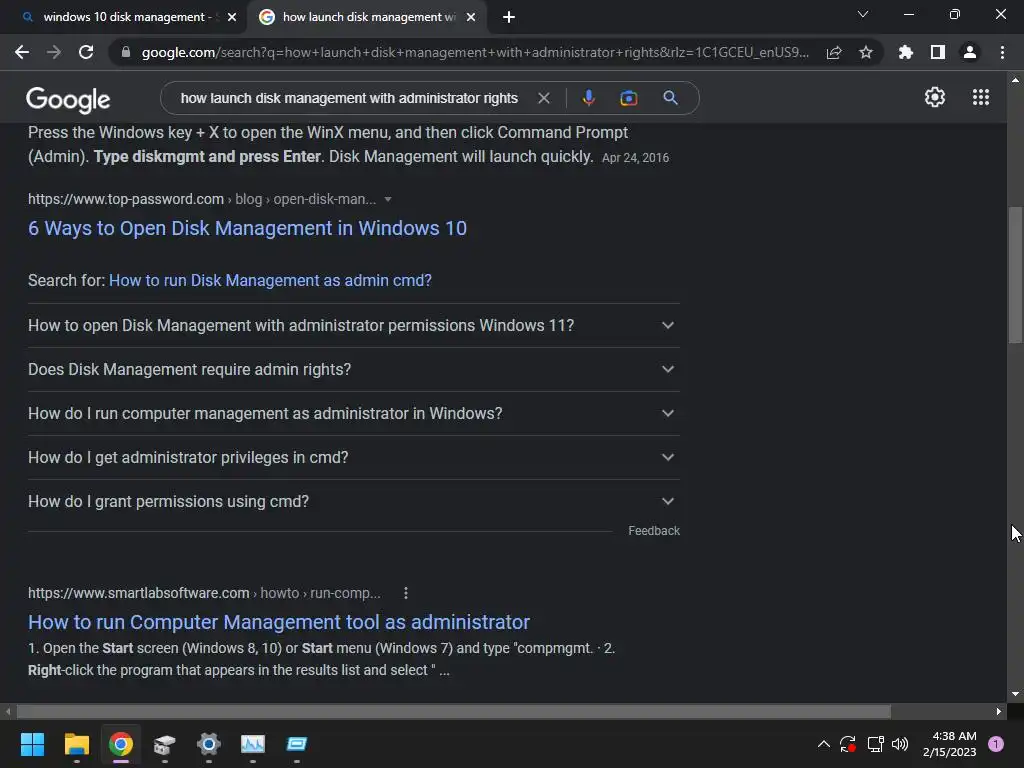Open the blue window taskbar app
The height and width of the screenshot is (768, 1024).
(296, 744)
